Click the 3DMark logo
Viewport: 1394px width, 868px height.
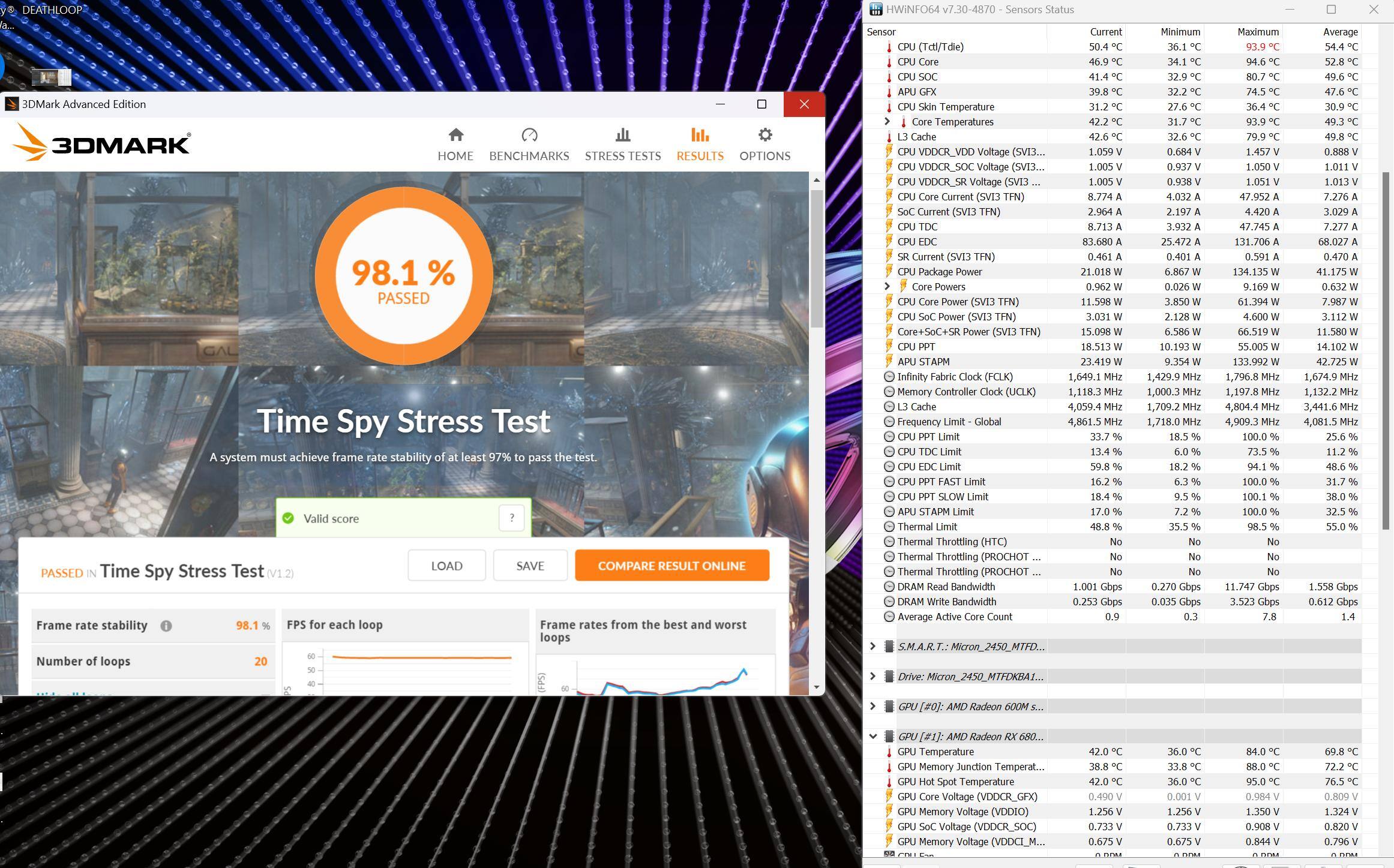coord(101,143)
